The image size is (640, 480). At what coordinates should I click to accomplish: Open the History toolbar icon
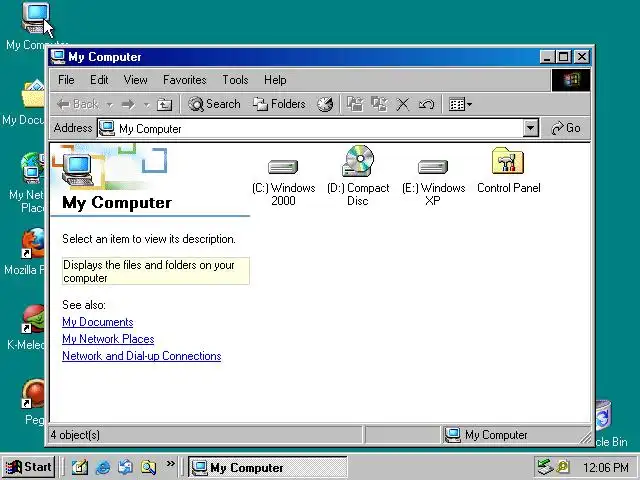[325, 104]
